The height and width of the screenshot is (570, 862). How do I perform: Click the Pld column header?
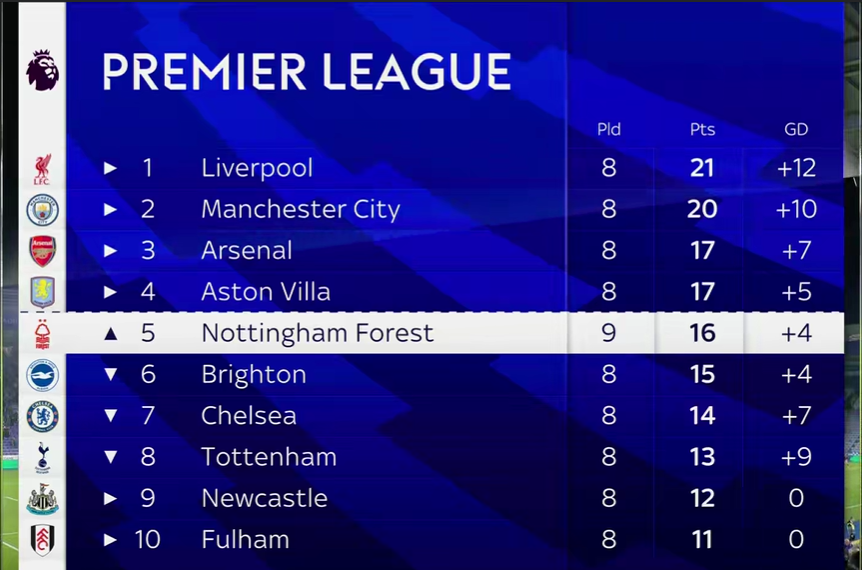tap(609, 130)
